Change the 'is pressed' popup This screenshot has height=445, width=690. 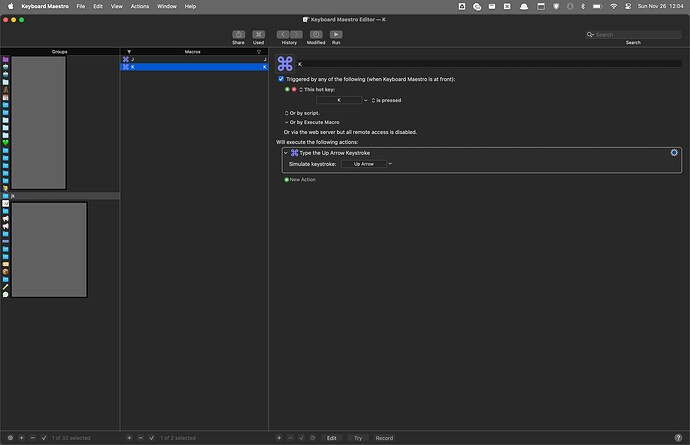coord(386,100)
